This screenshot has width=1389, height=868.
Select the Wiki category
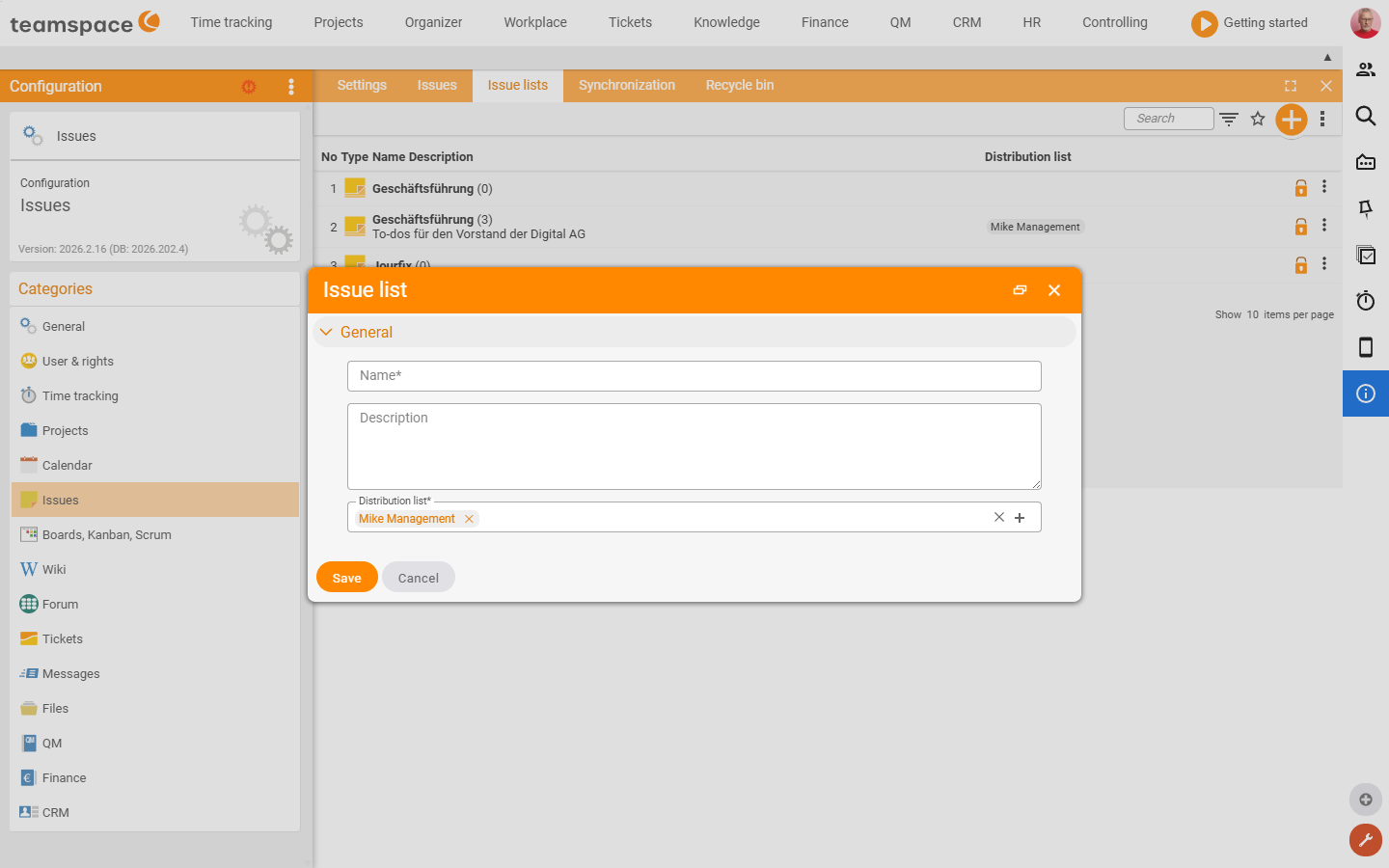tap(155, 569)
